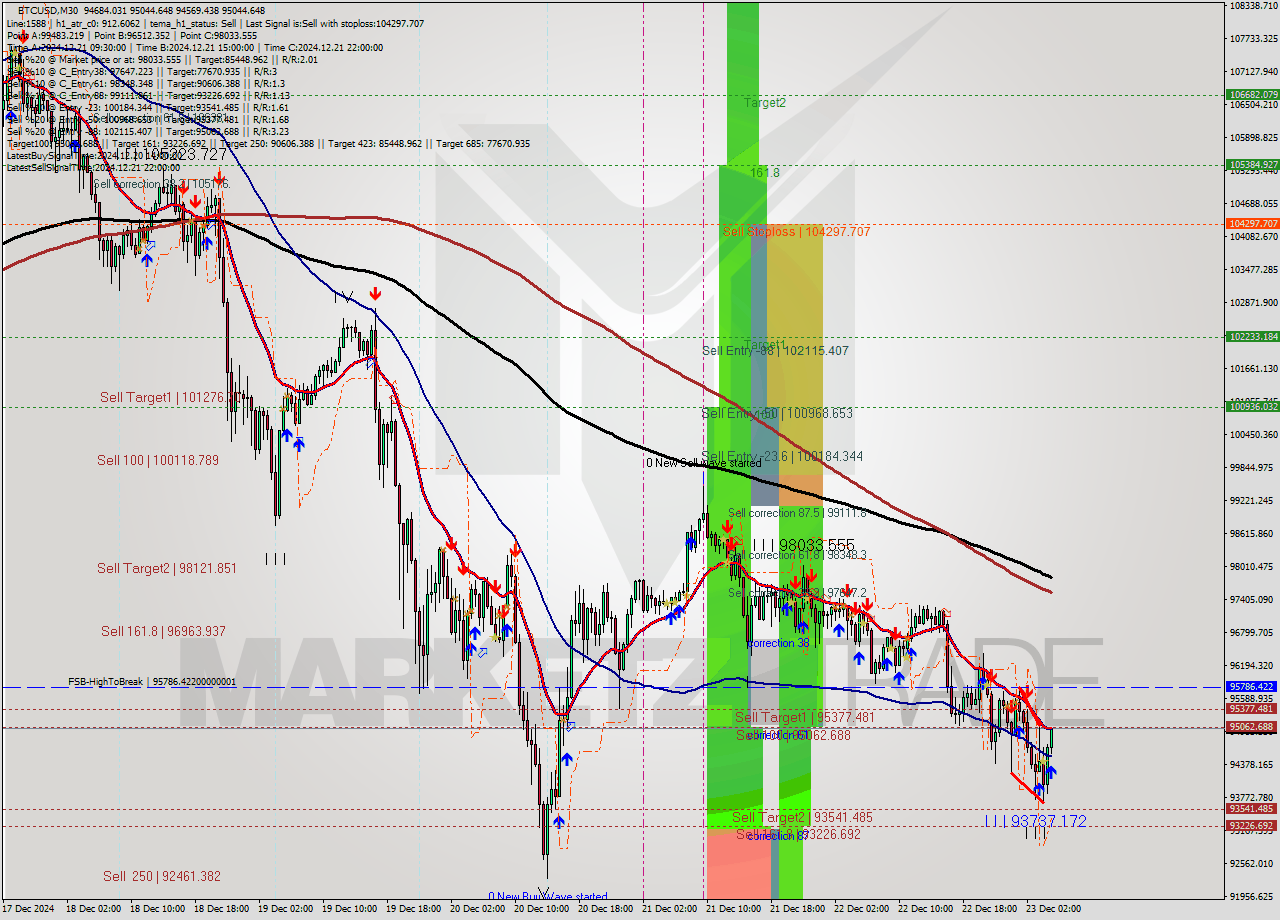The width and height of the screenshot is (1280, 920).
Task: Select the blue '| | | 93737.172' marker text
Action: click(1035, 821)
